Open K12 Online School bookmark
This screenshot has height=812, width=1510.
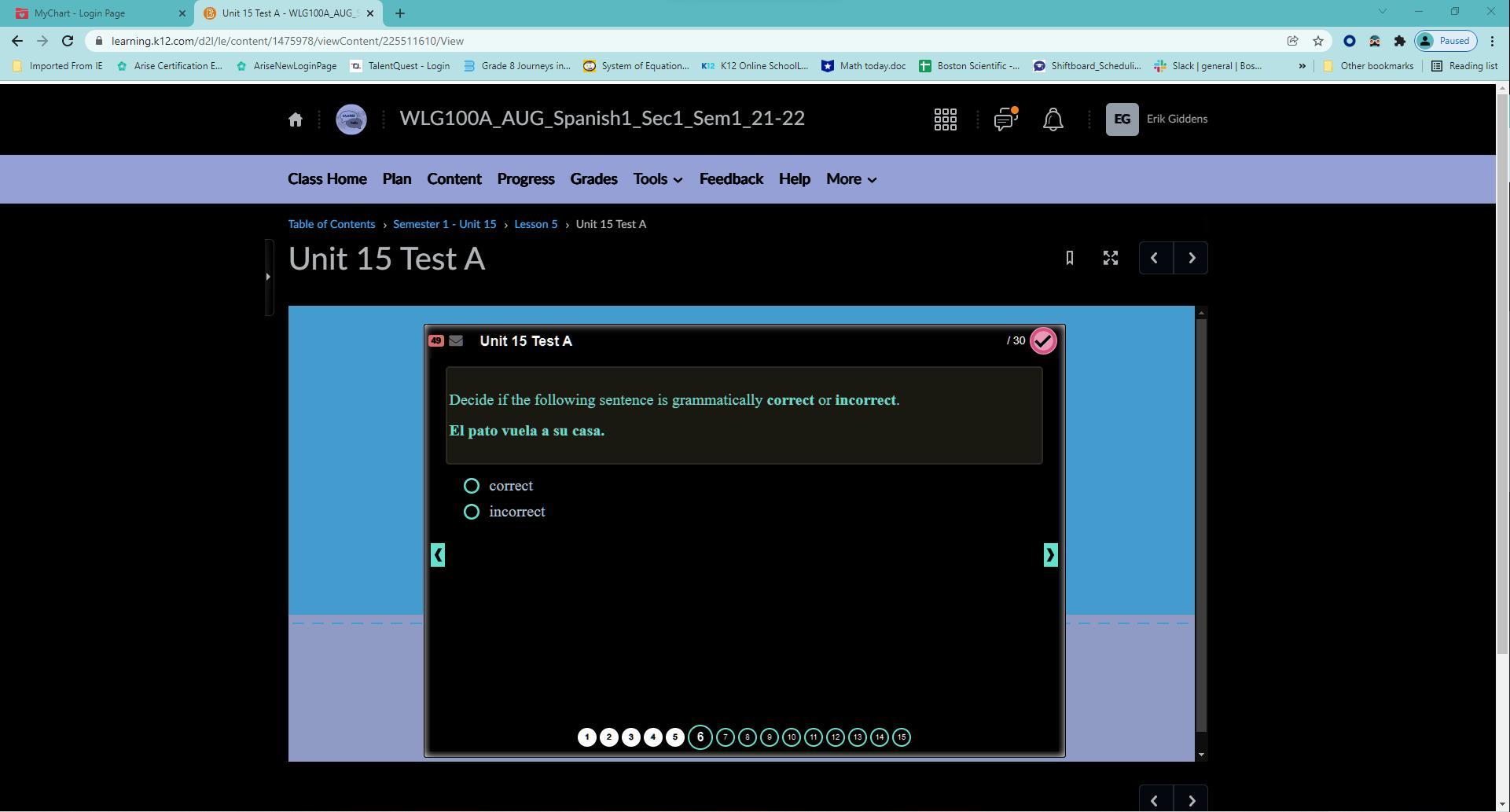point(755,66)
